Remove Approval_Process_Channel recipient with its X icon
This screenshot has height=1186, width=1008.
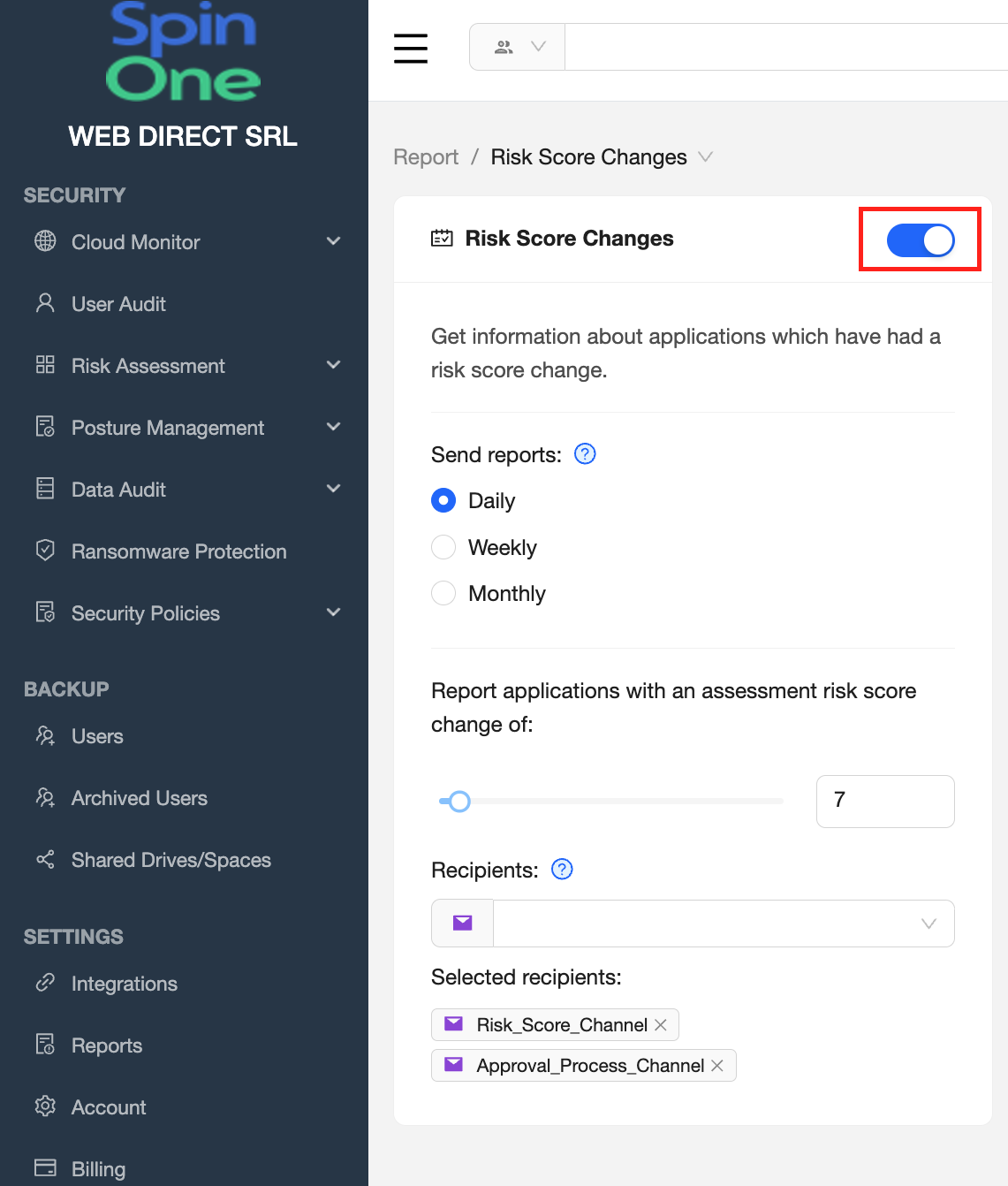tap(717, 1066)
